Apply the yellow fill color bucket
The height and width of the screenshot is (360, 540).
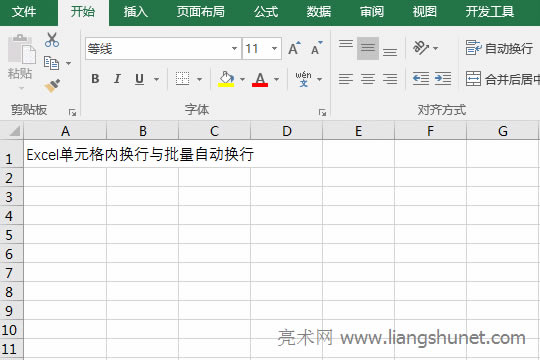click(x=226, y=79)
